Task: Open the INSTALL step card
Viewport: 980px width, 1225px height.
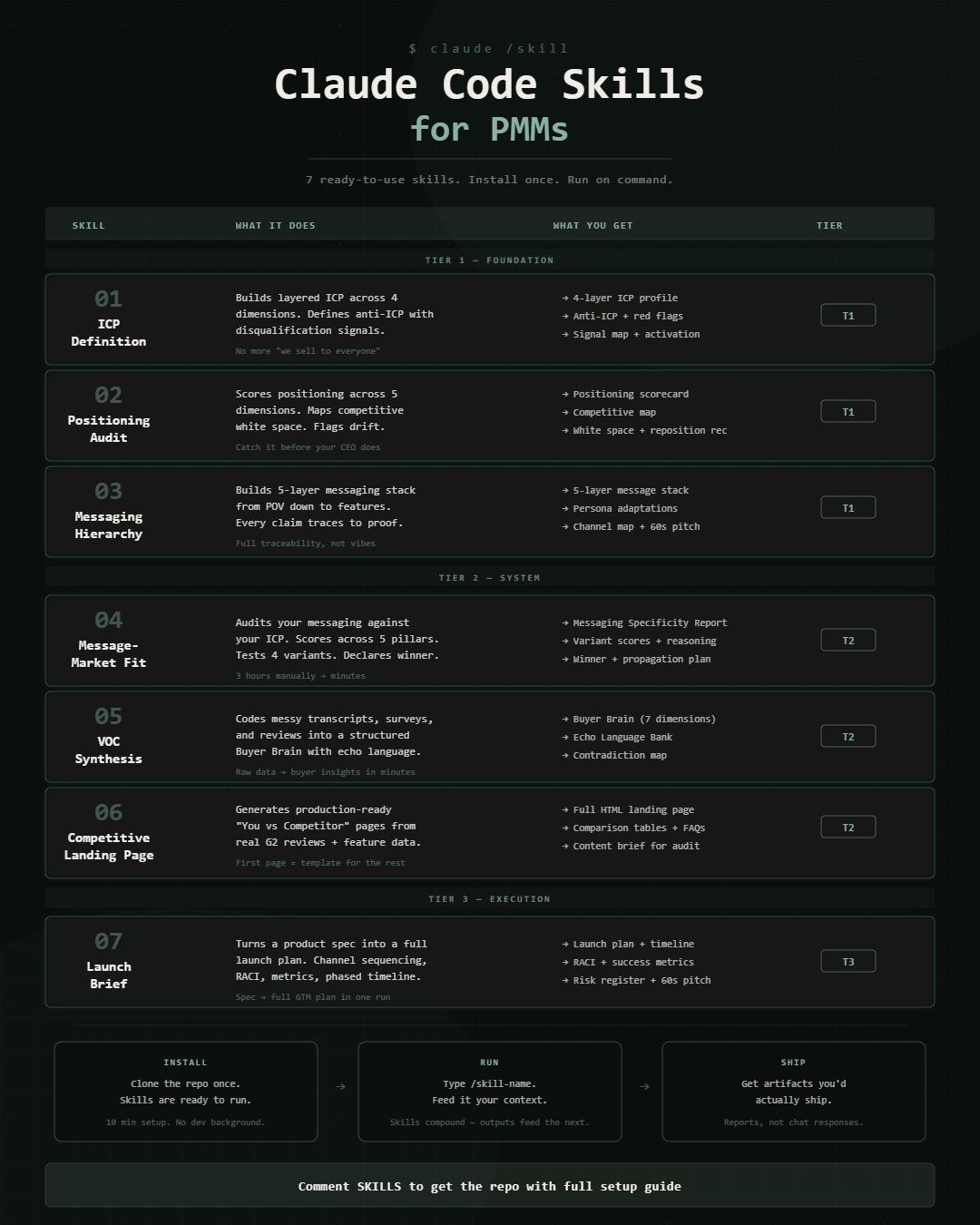Action: [x=186, y=1091]
